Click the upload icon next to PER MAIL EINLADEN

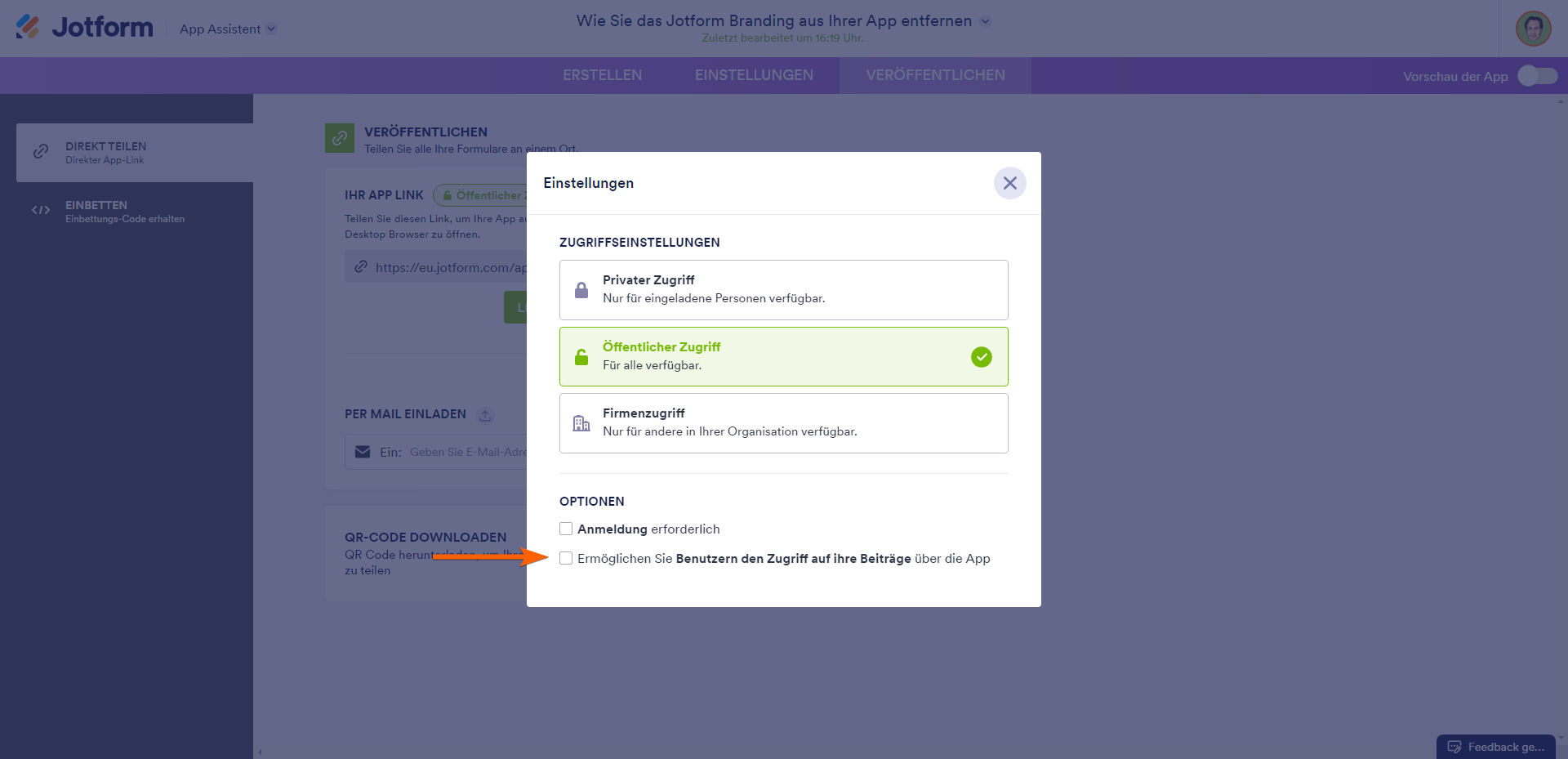485,415
